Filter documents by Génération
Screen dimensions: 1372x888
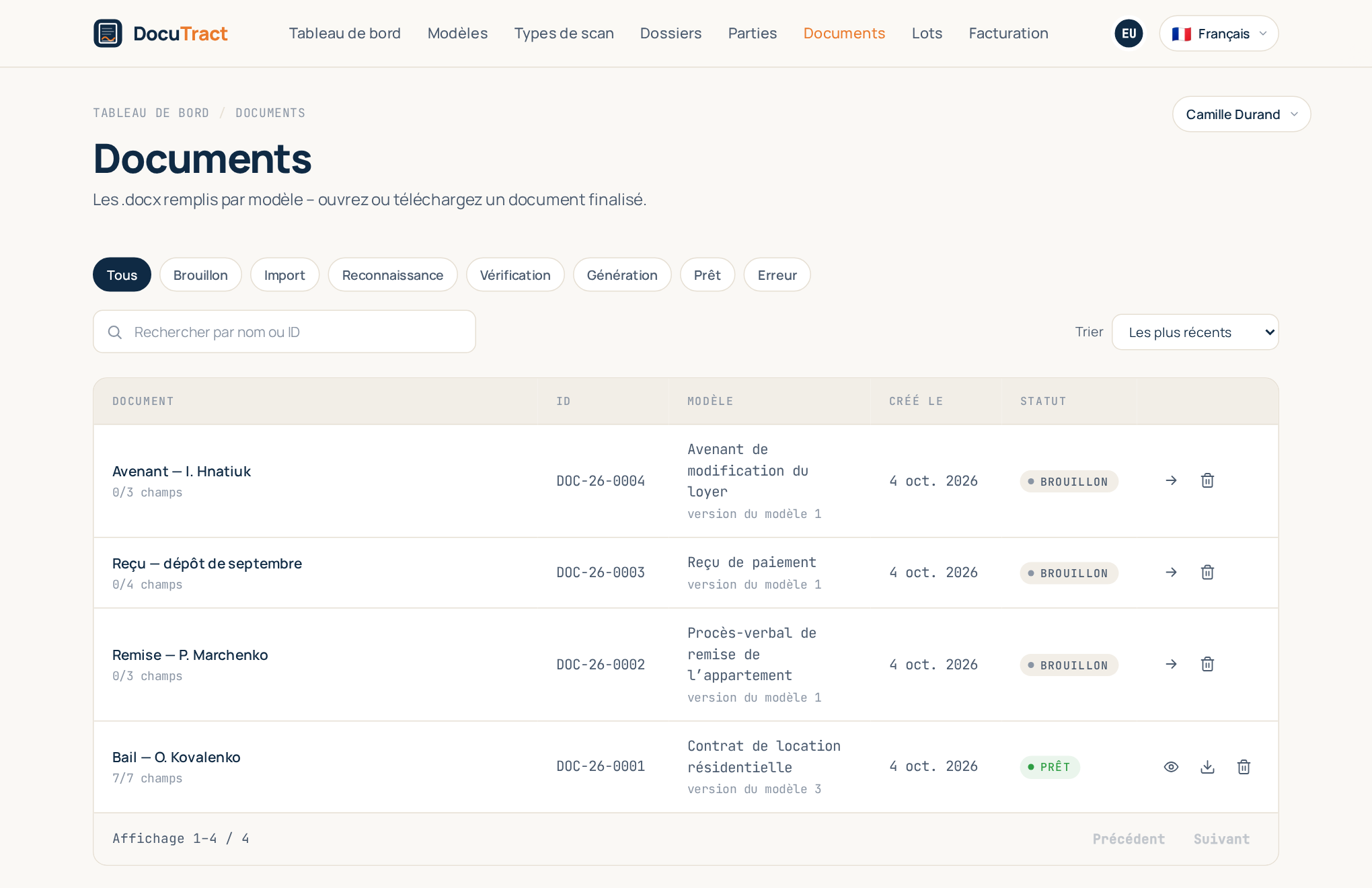pyautogui.click(x=622, y=274)
